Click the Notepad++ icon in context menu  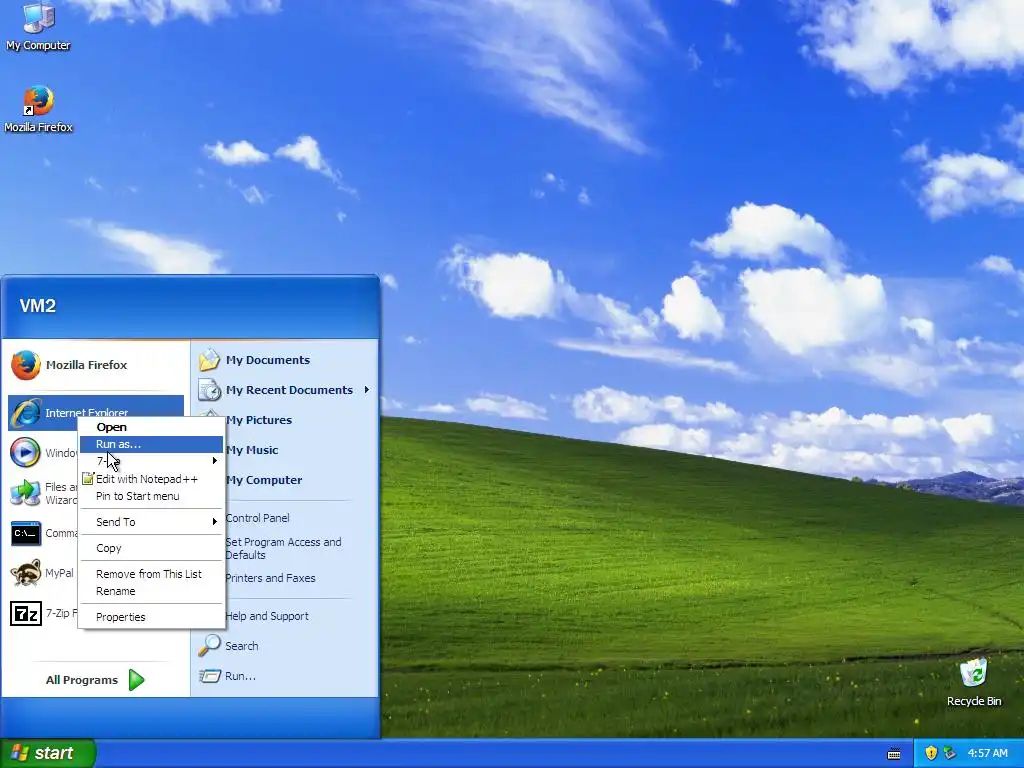point(88,479)
